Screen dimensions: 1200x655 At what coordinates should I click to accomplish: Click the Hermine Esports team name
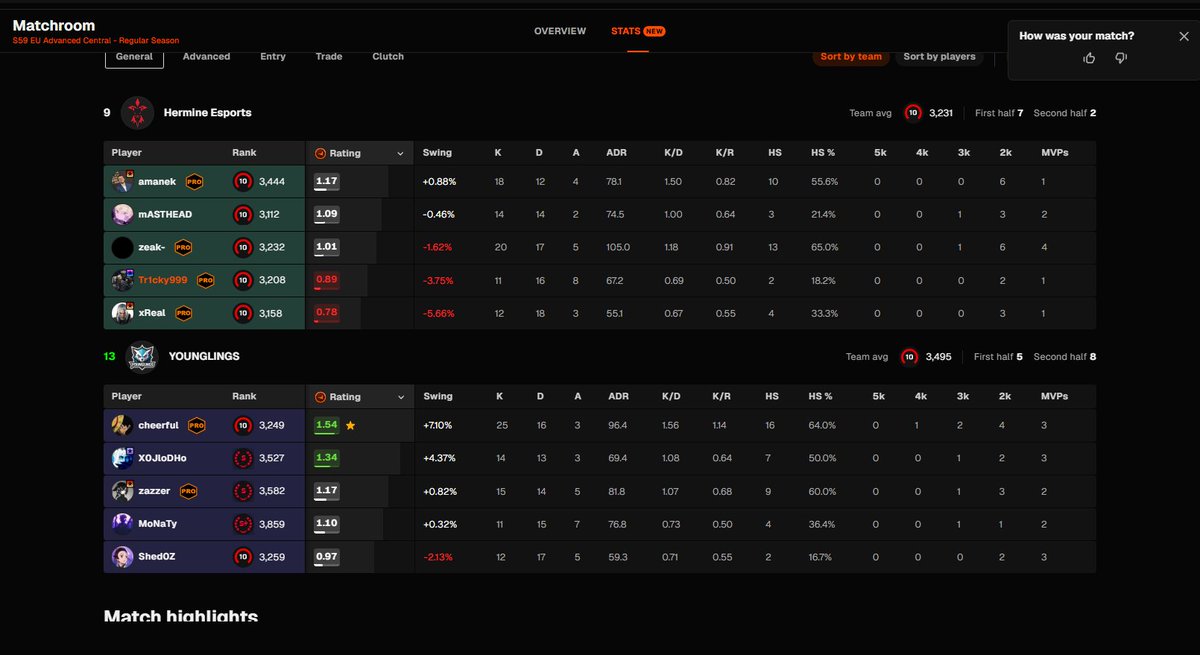click(x=207, y=113)
